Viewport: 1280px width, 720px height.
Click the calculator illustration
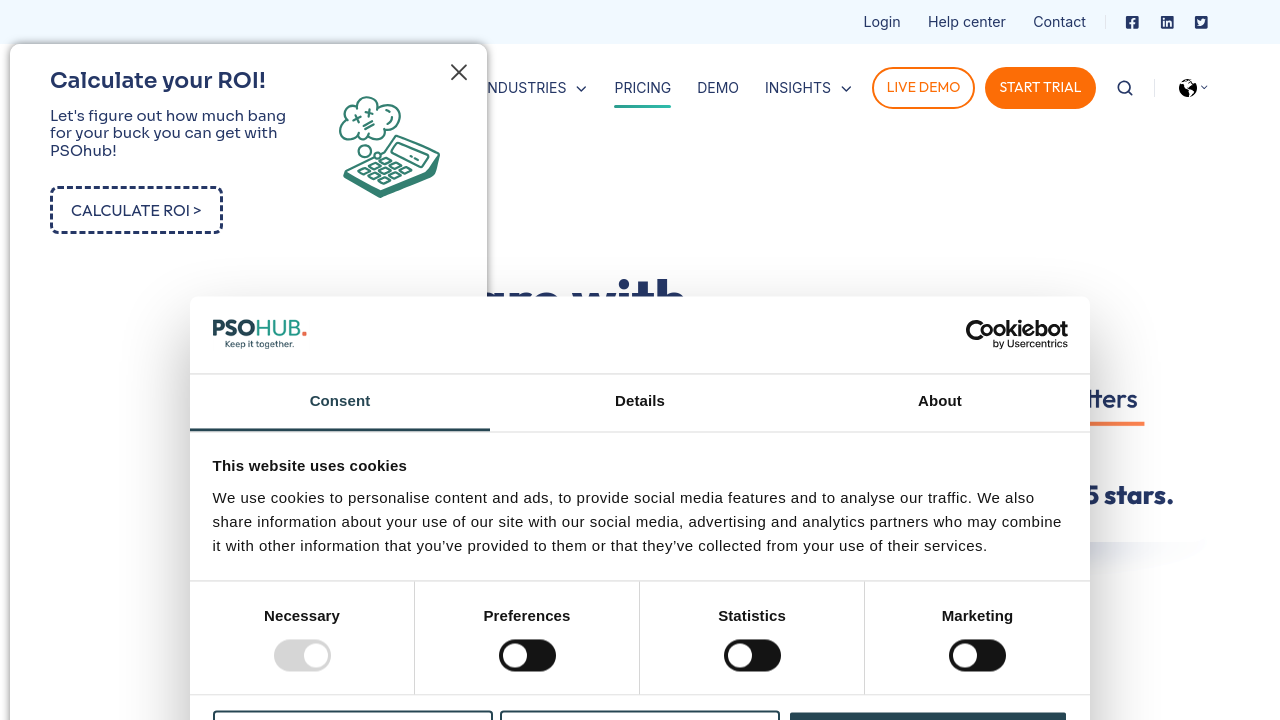(389, 147)
